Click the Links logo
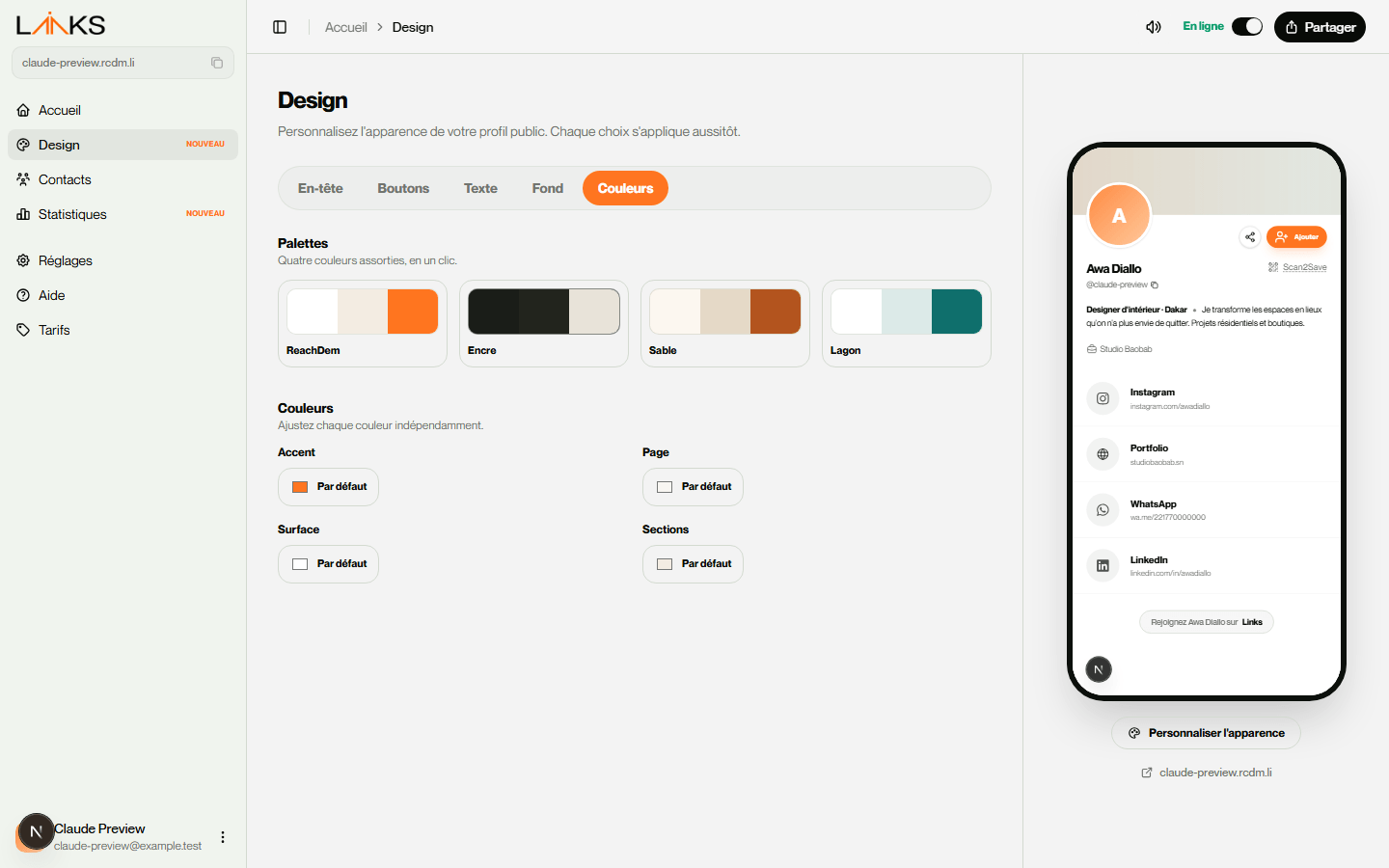The width and height of the screenshot is (1389, 868). click(61, 24)
